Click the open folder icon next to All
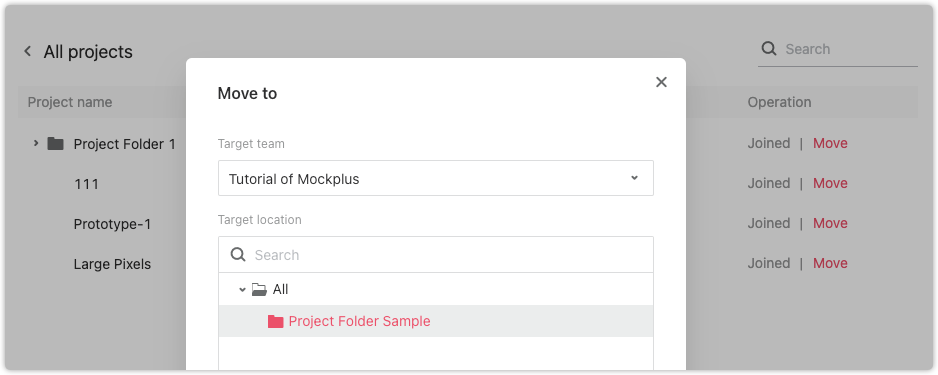The image size is (938, 375). coord(259,289)
